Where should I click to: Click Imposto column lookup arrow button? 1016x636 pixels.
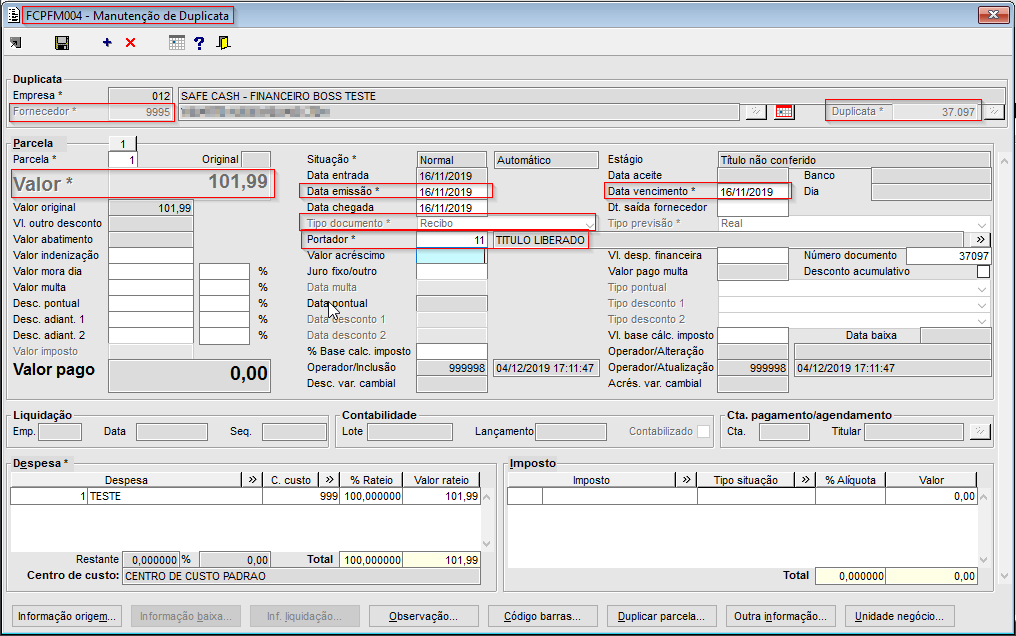[686, 480]
